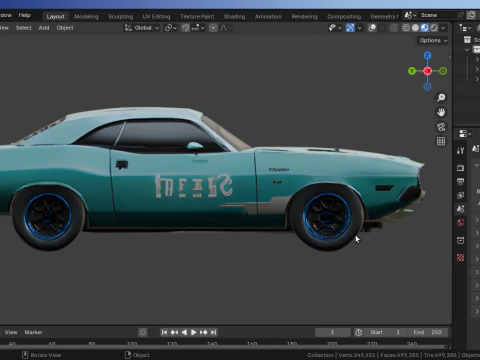Open the timeline View menu

[11, 332]
